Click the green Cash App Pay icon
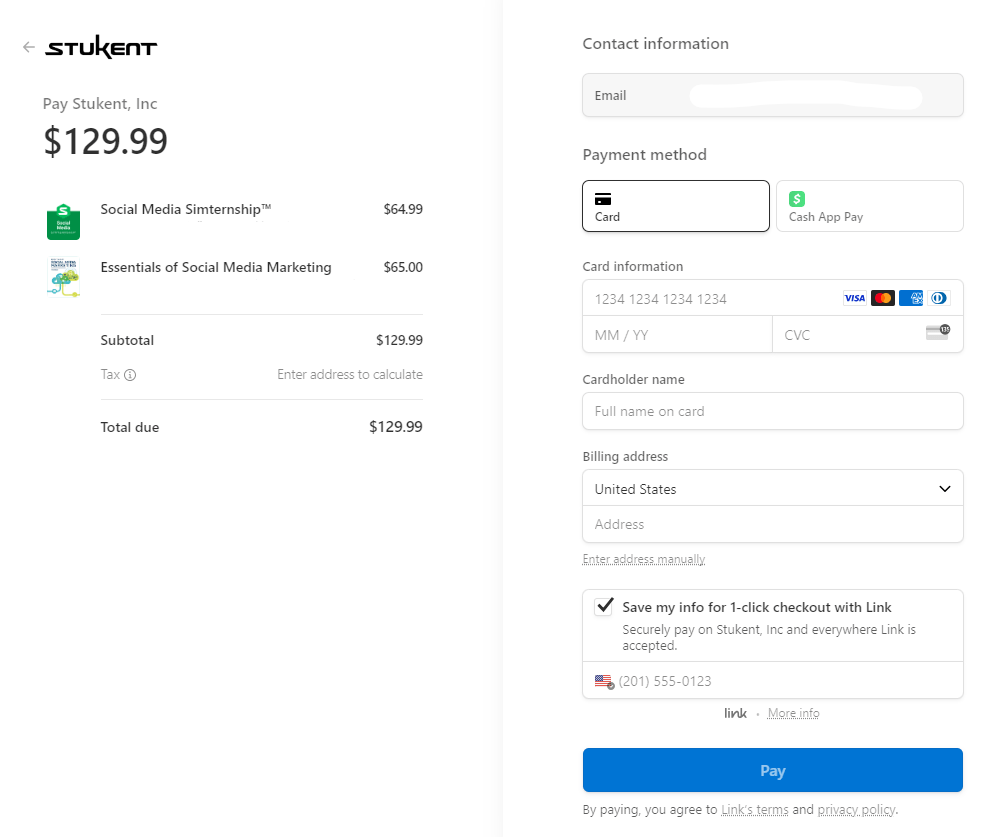Image resolution: width=1008 pixels, height=837 pixels. tap(796, 198)
